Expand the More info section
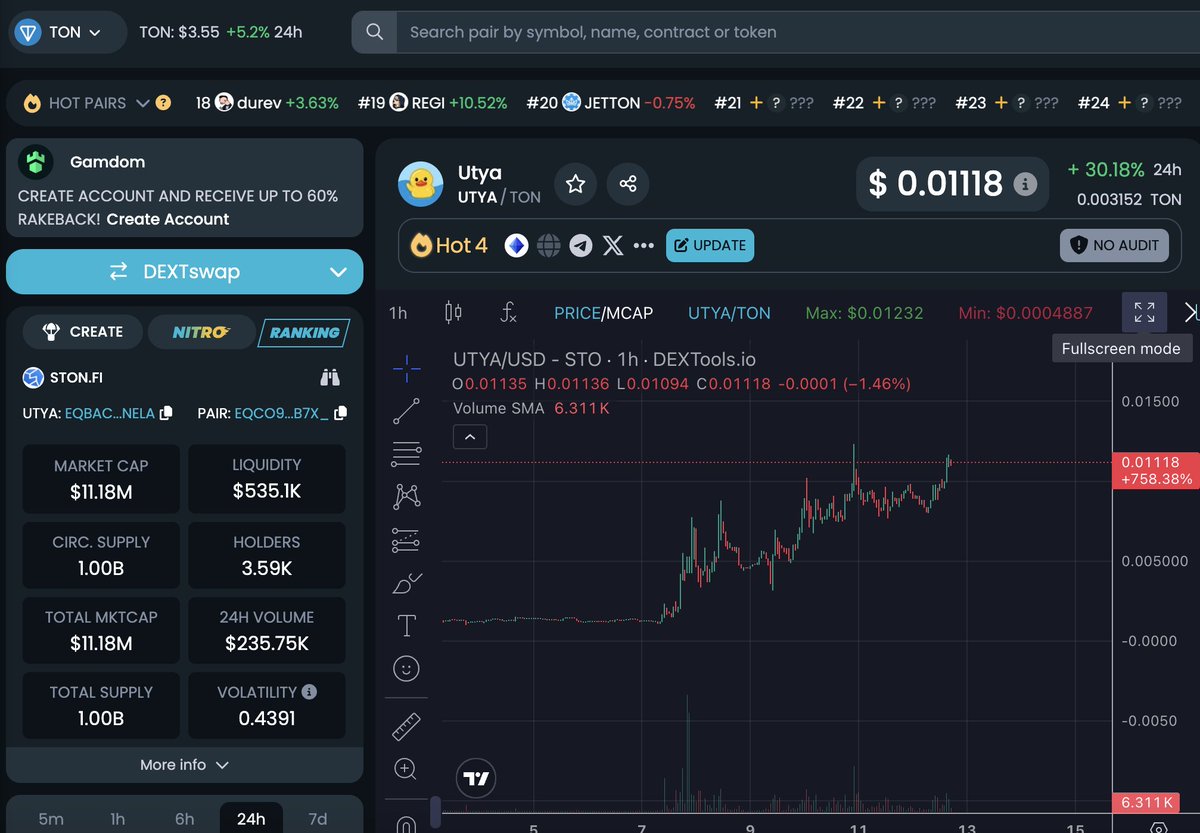This screenshot has width=1200, height=833. pos(185,765)
